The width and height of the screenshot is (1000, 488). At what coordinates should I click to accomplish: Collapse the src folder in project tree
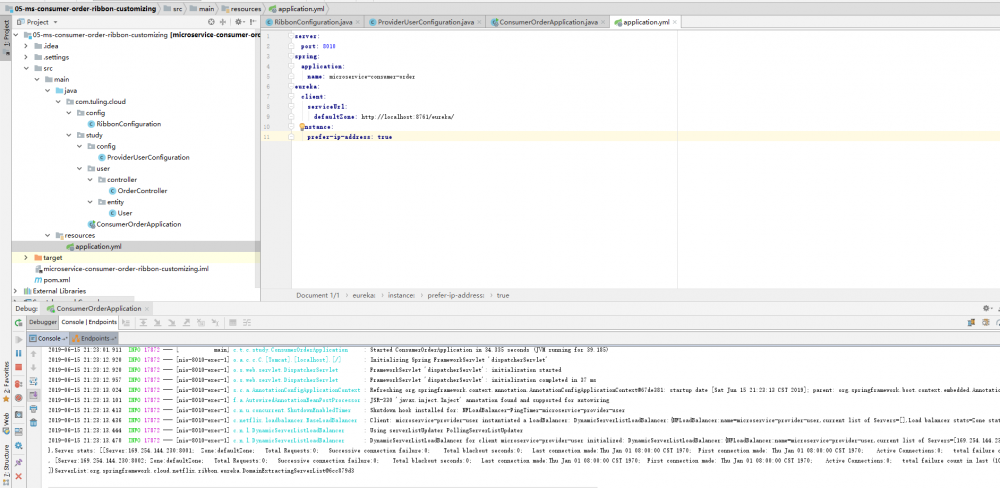[25, 68]
